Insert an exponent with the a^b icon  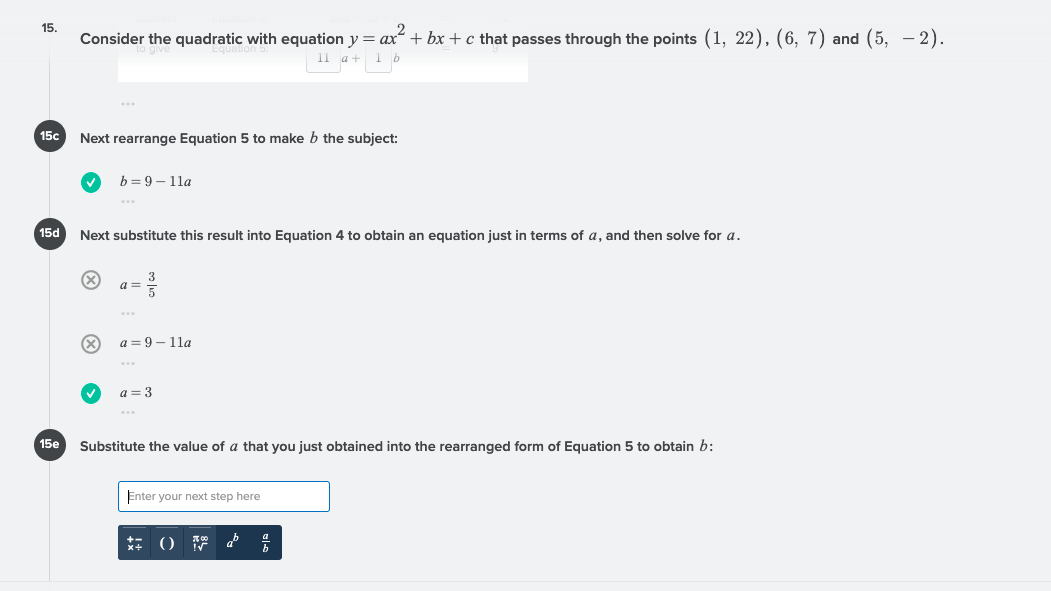click(231, 542)
